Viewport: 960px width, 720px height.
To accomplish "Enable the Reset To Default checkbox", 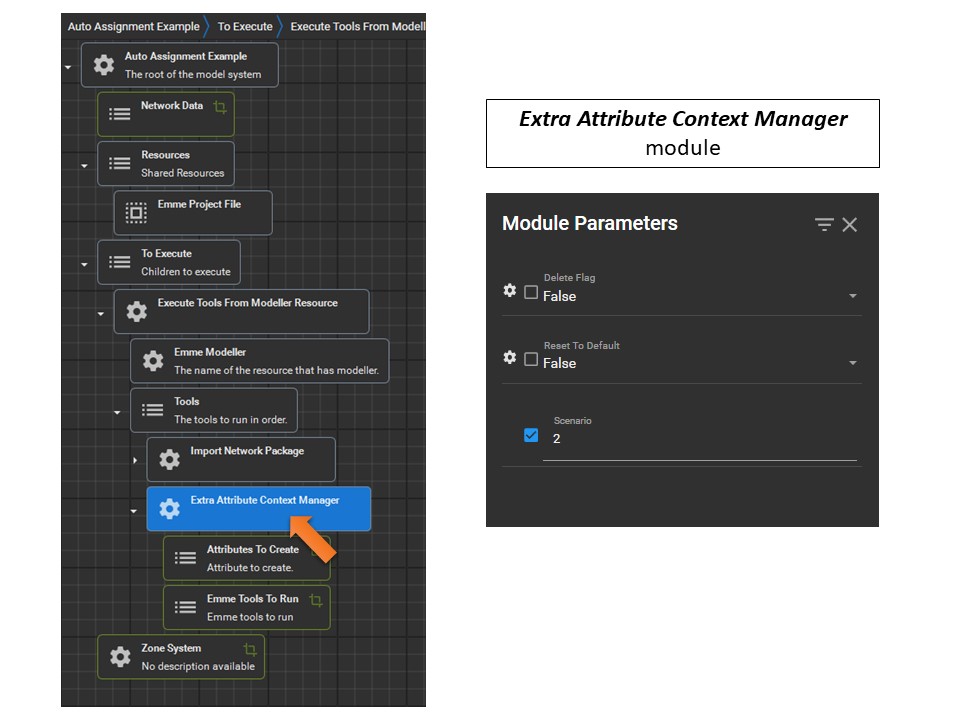I will tap(531, 359).
